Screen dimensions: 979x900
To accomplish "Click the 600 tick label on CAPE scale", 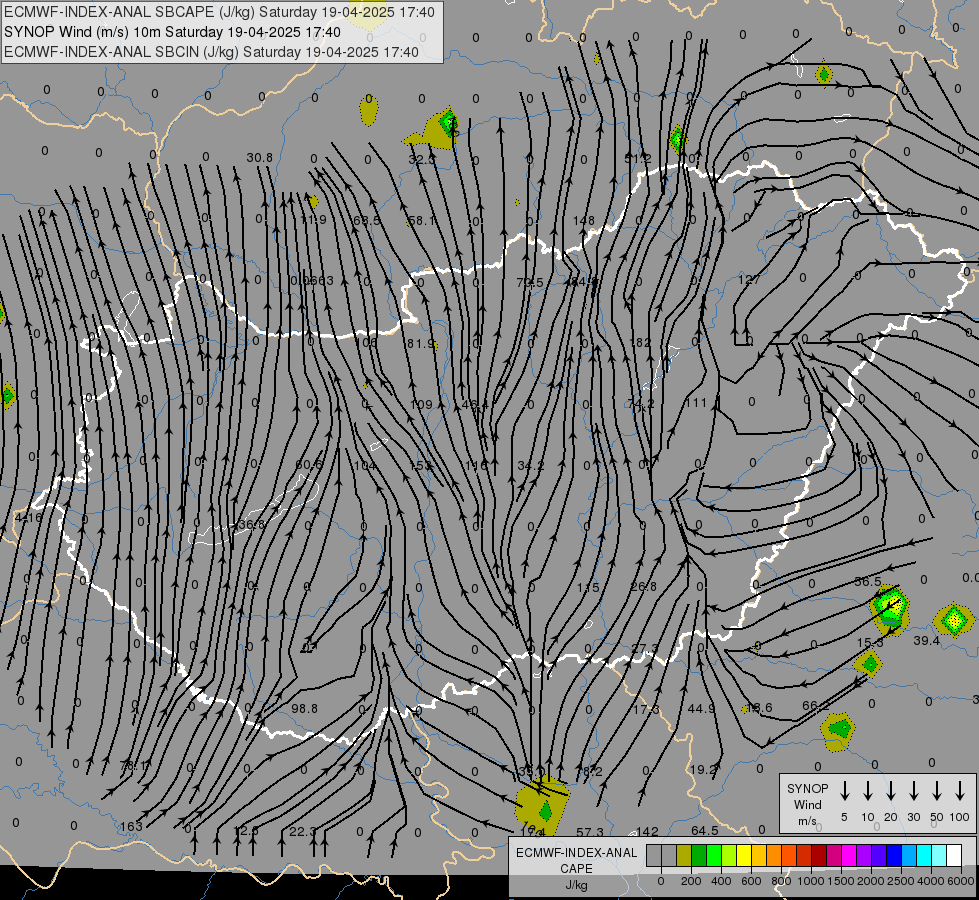I will [751, 881].
